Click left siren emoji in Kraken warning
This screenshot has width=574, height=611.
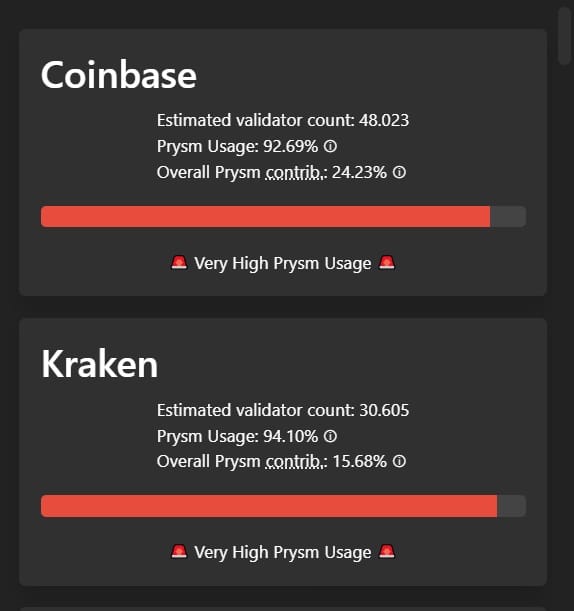(x=179, y=552)
